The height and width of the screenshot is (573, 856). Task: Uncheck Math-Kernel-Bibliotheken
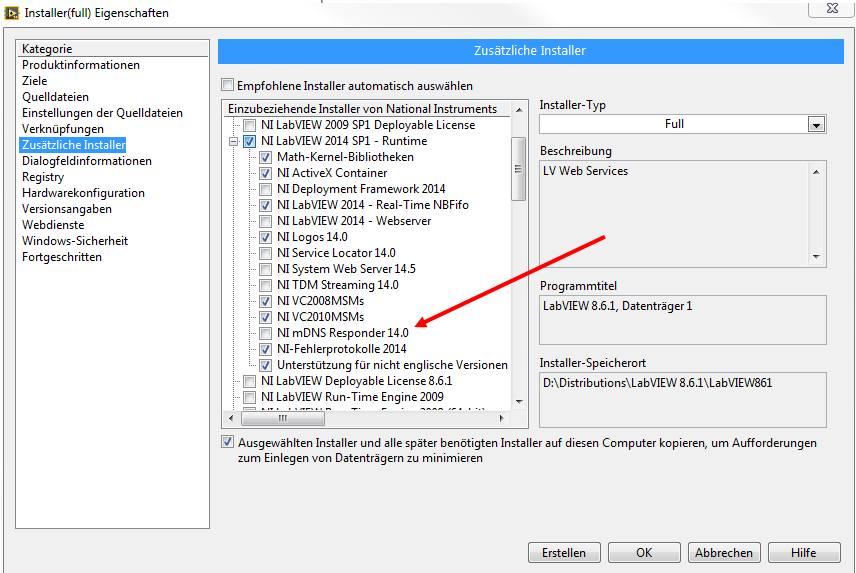[x=265, y=157]
